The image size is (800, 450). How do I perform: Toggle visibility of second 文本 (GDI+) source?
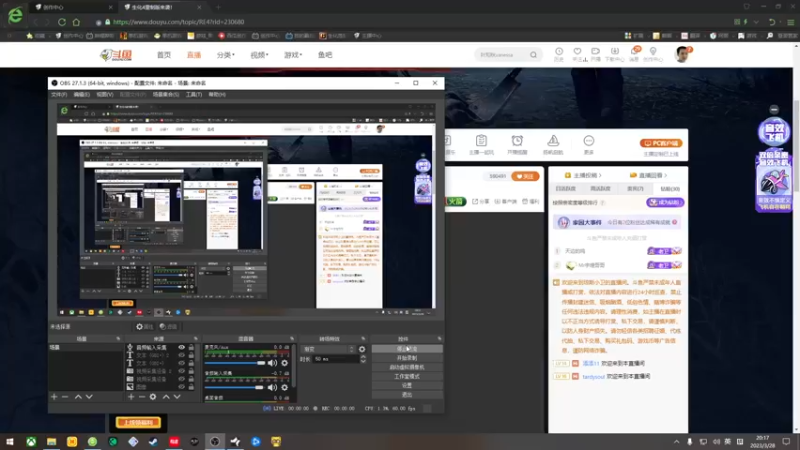click(x=181, y=363)
